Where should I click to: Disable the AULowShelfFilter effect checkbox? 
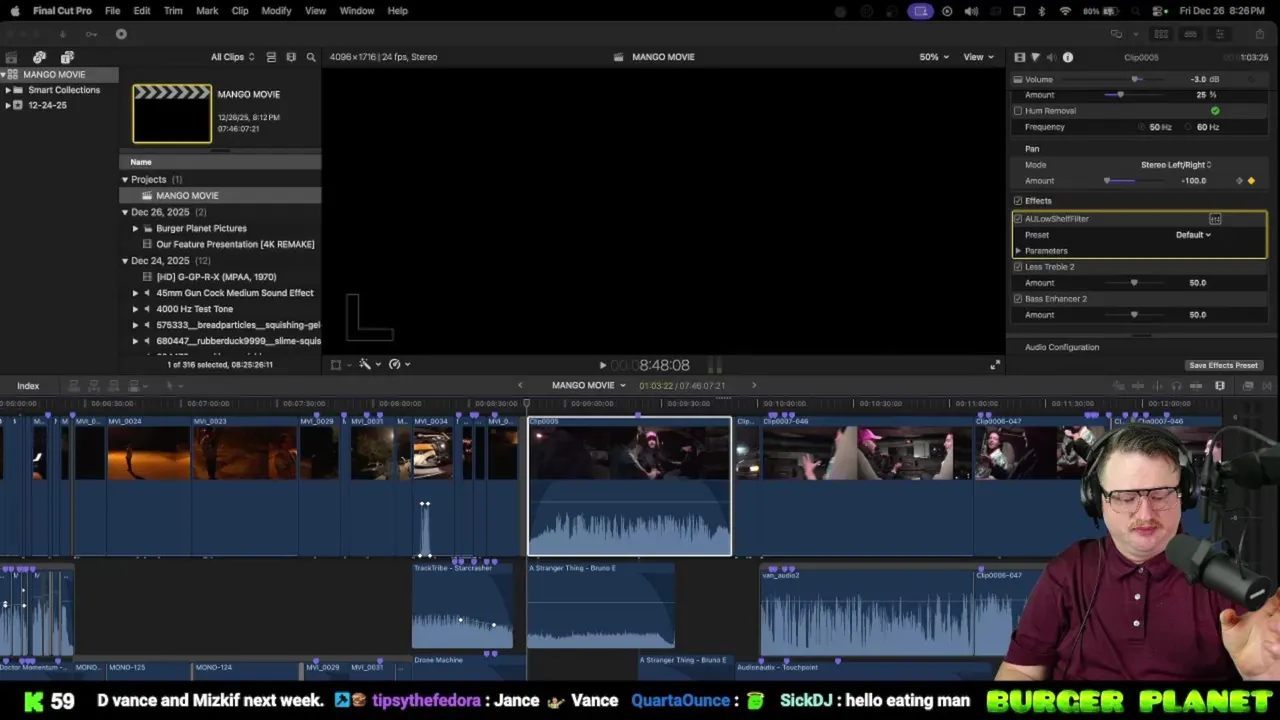[1018, 219]
